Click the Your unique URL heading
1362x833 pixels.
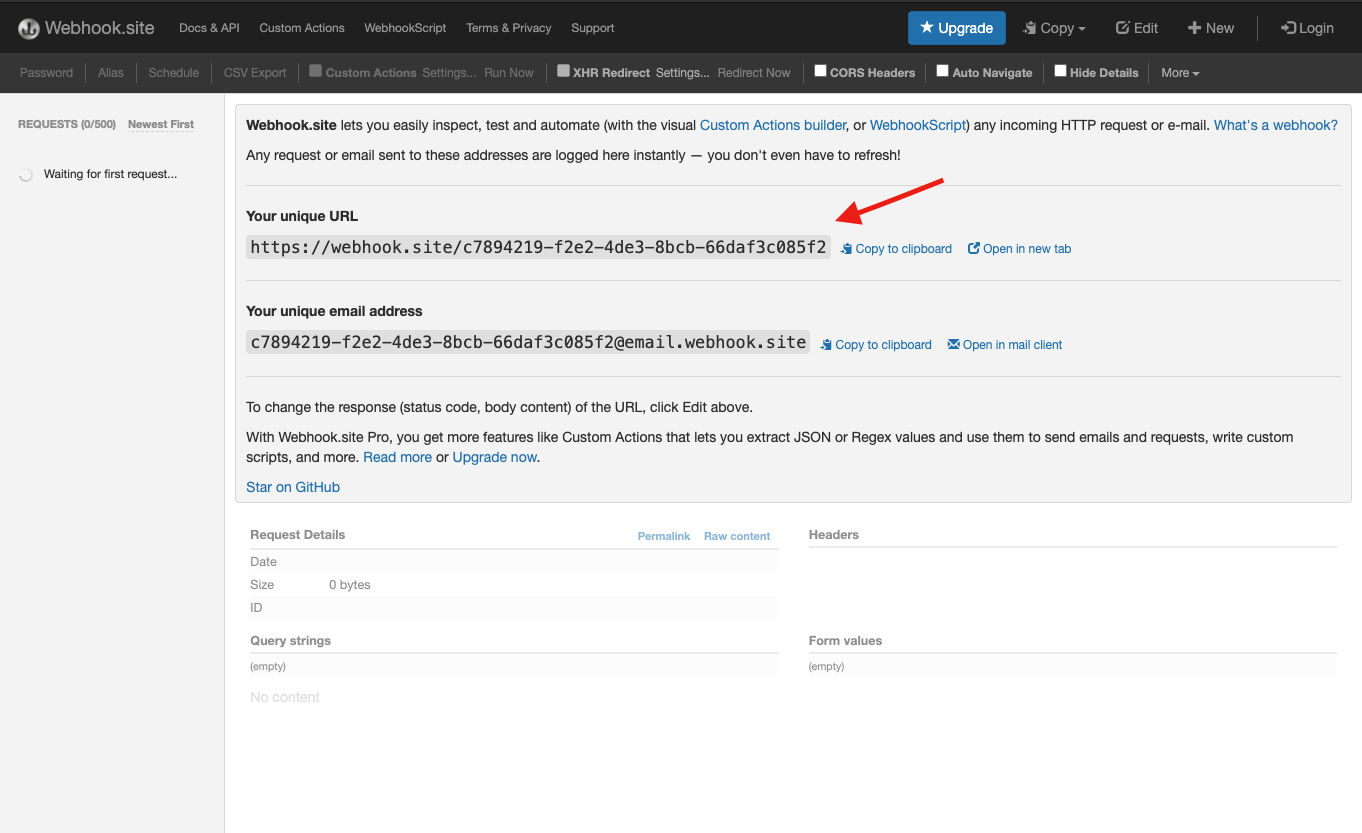point(302,216)
